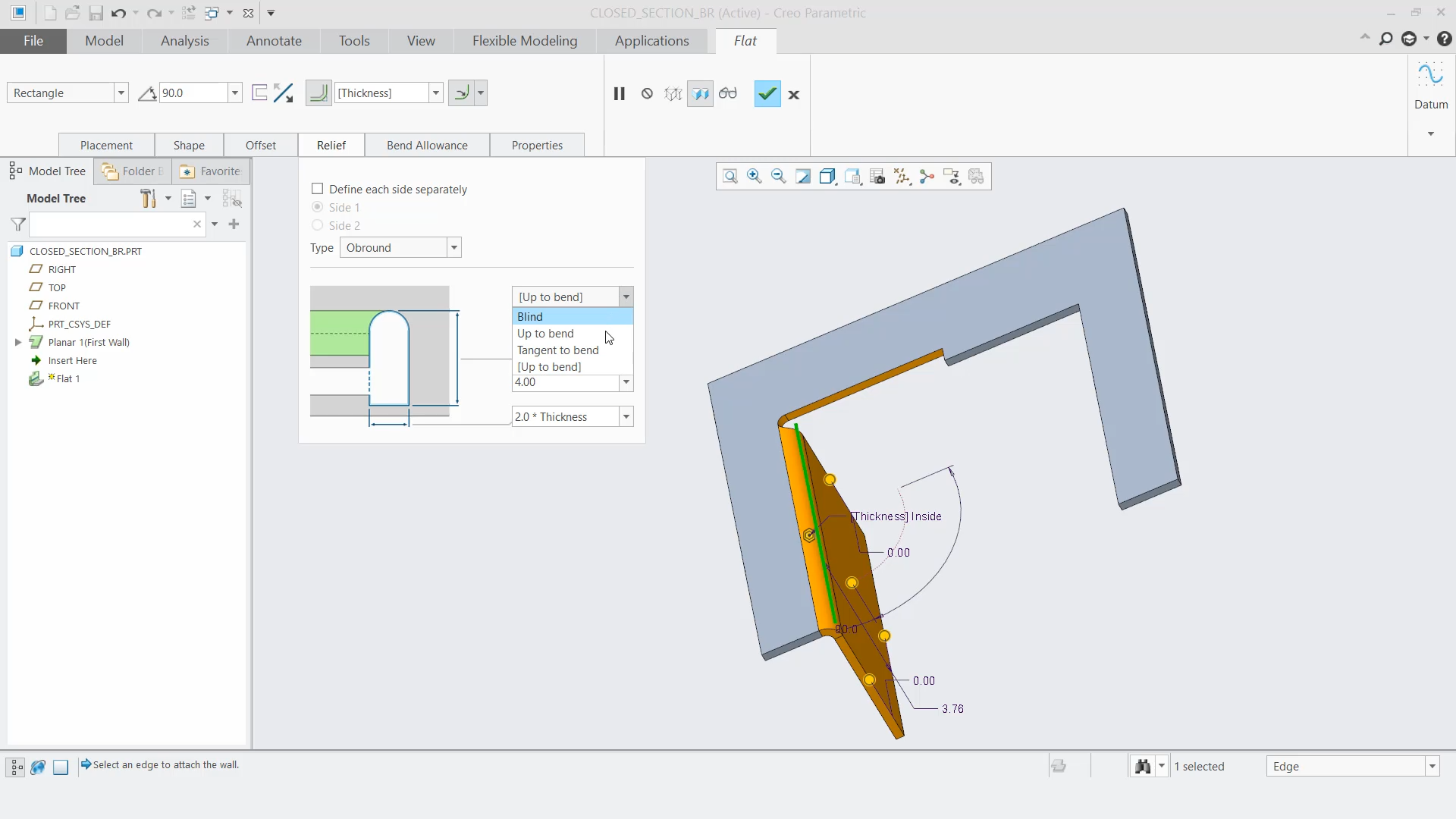Image resolution: width=1456 pixels, height=819 pixels.
Task: Select Flat 1 in the model tree
Action: click(67, 379)
